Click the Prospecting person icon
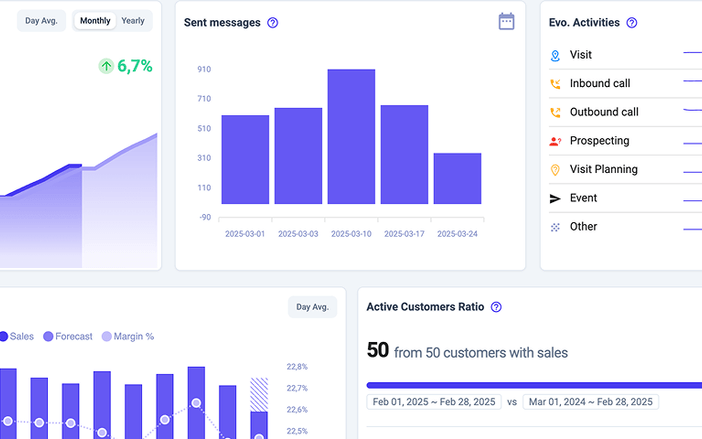 555,141
